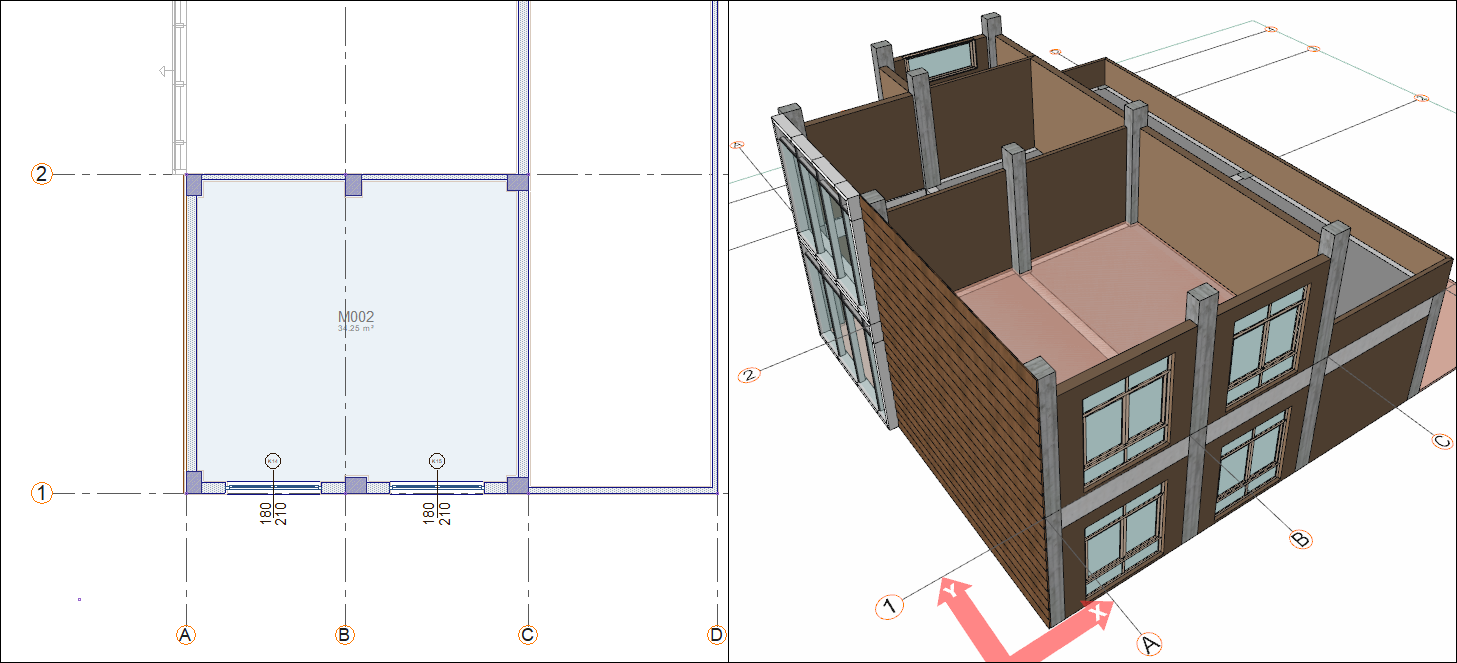
Task: Select the M002 room label
Action: point(356,318)
